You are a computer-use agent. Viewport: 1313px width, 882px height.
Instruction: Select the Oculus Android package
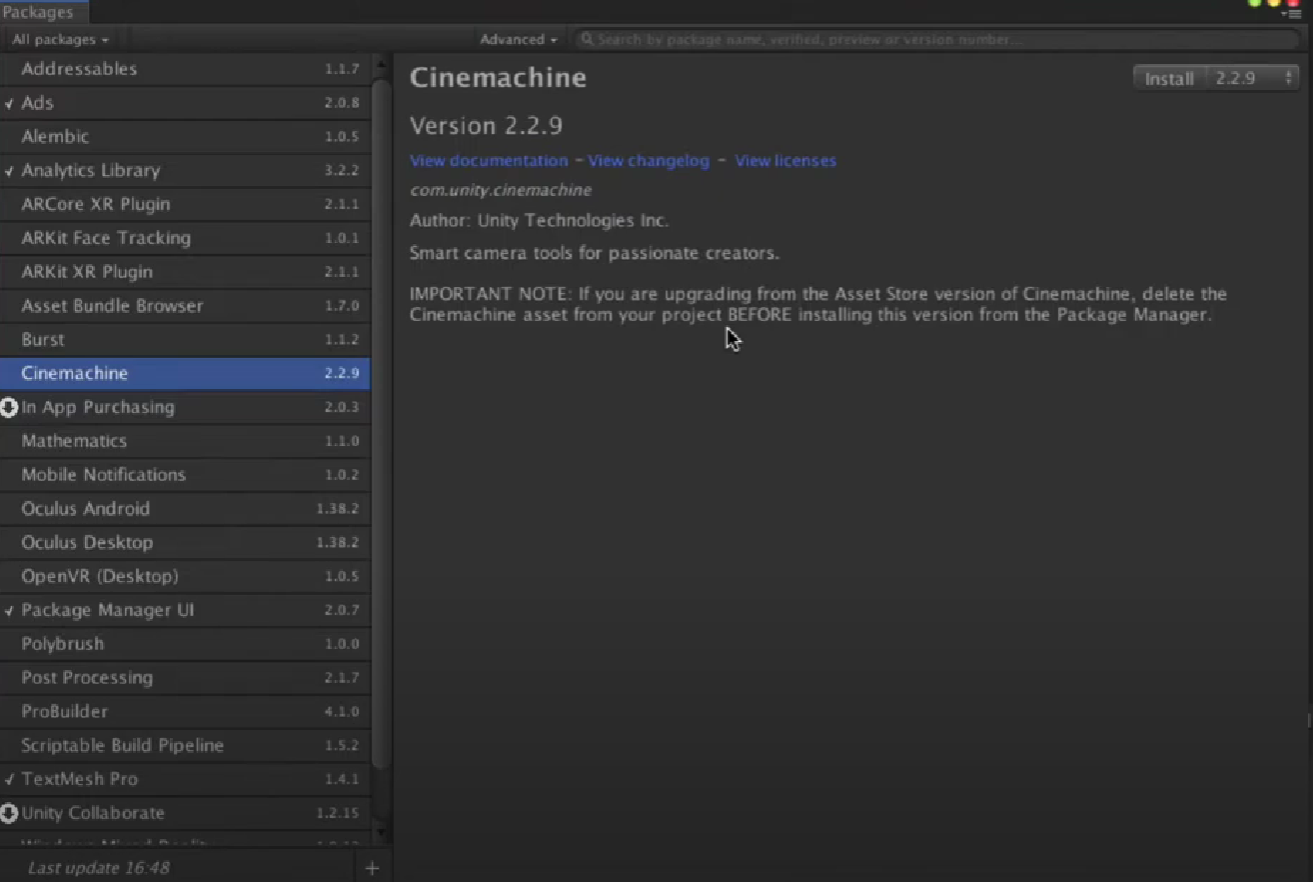(185, 509)
